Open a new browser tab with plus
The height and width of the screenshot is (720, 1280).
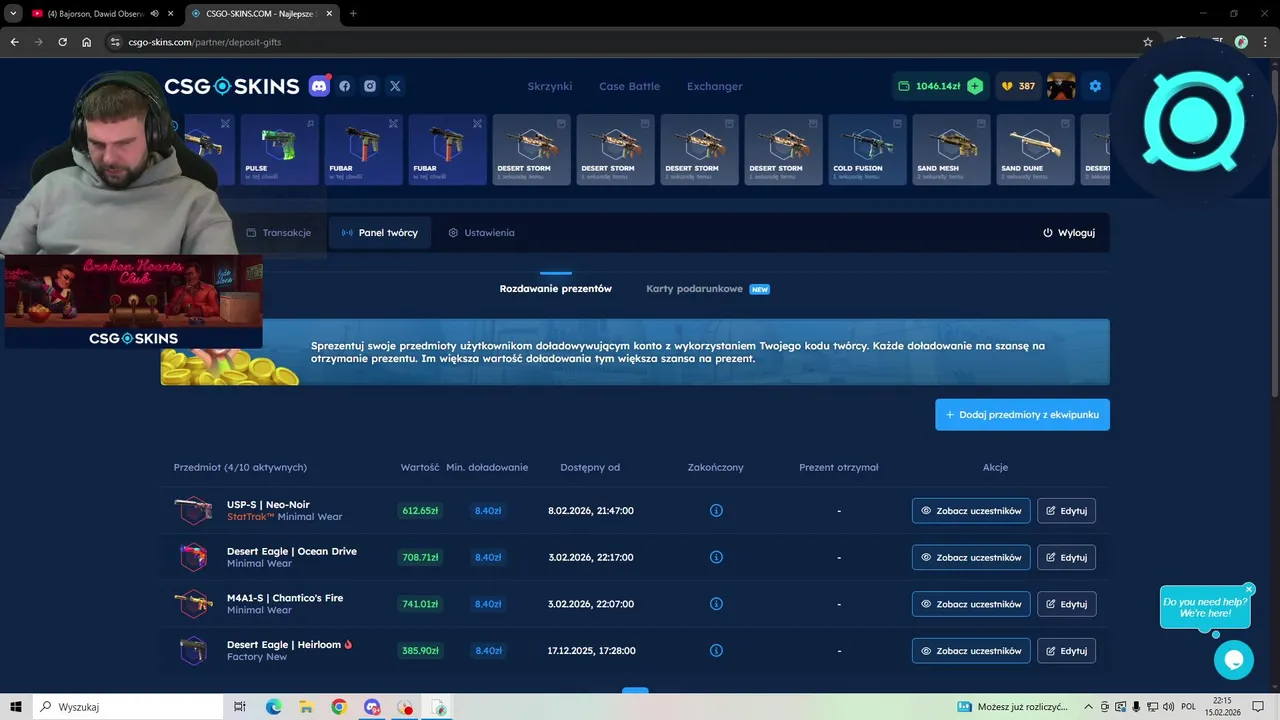353,13
